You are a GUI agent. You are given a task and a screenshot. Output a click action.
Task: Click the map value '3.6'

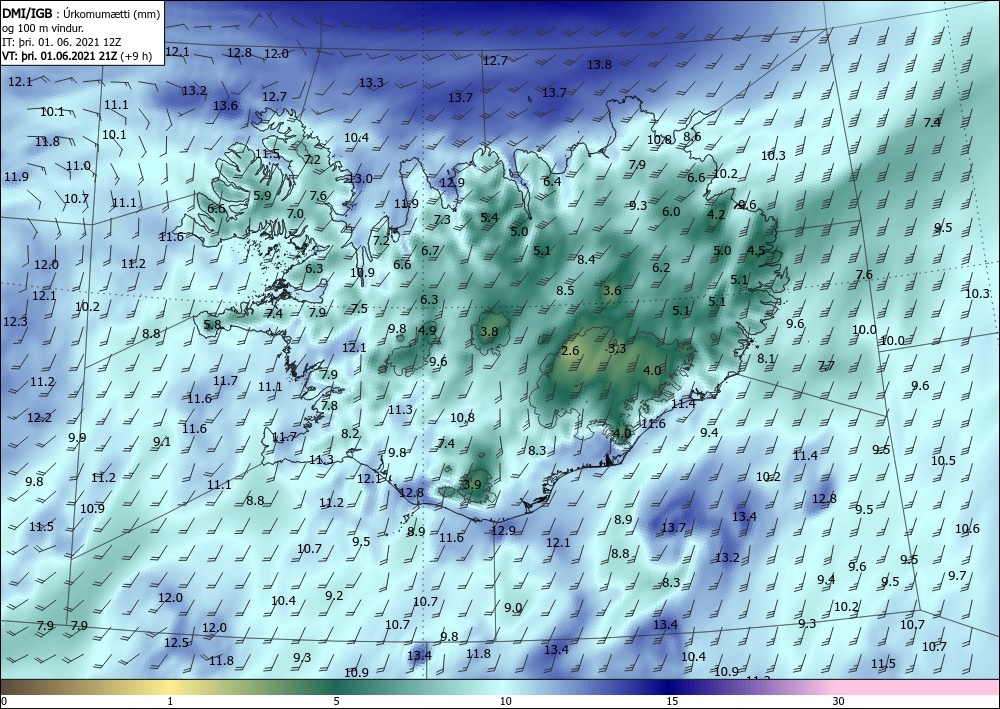612,291
